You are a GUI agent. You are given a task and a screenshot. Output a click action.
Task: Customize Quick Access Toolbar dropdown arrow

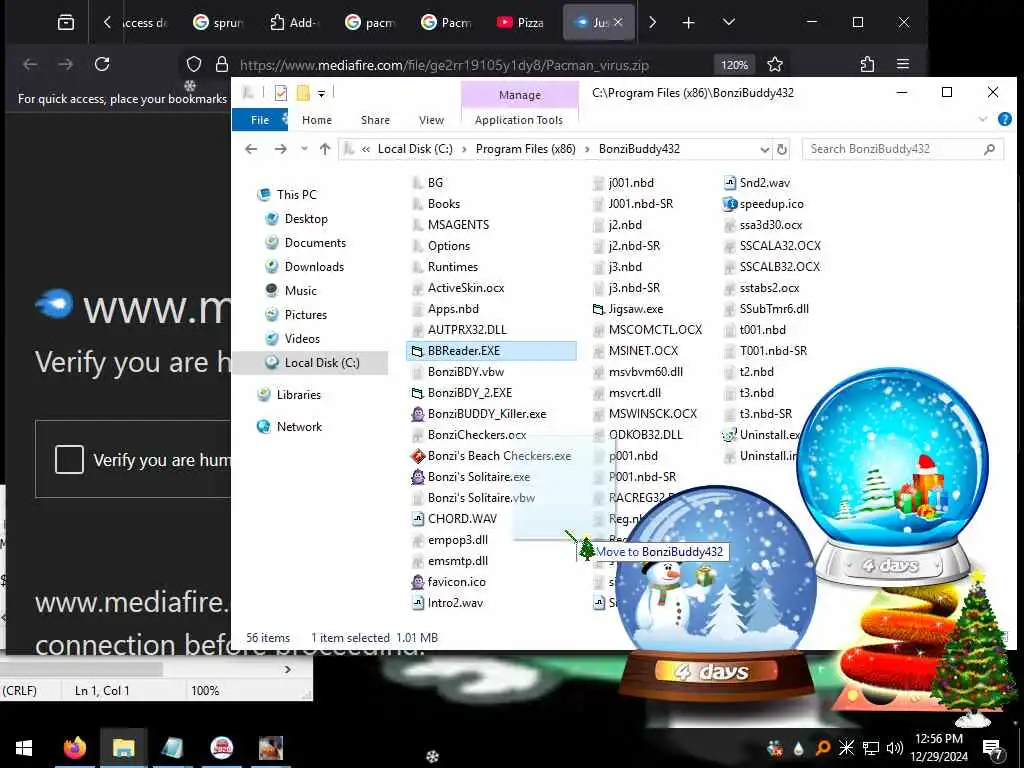(321, 94)
